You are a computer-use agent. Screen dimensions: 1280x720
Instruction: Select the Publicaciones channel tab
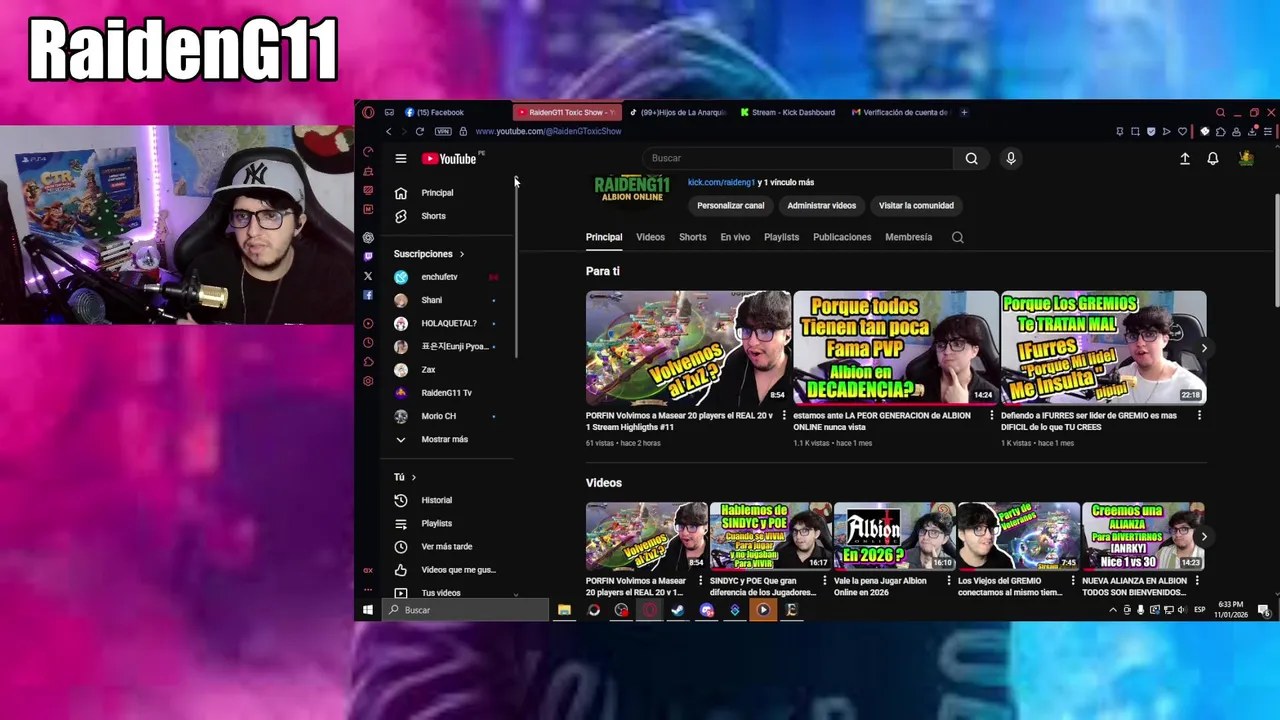842,237
